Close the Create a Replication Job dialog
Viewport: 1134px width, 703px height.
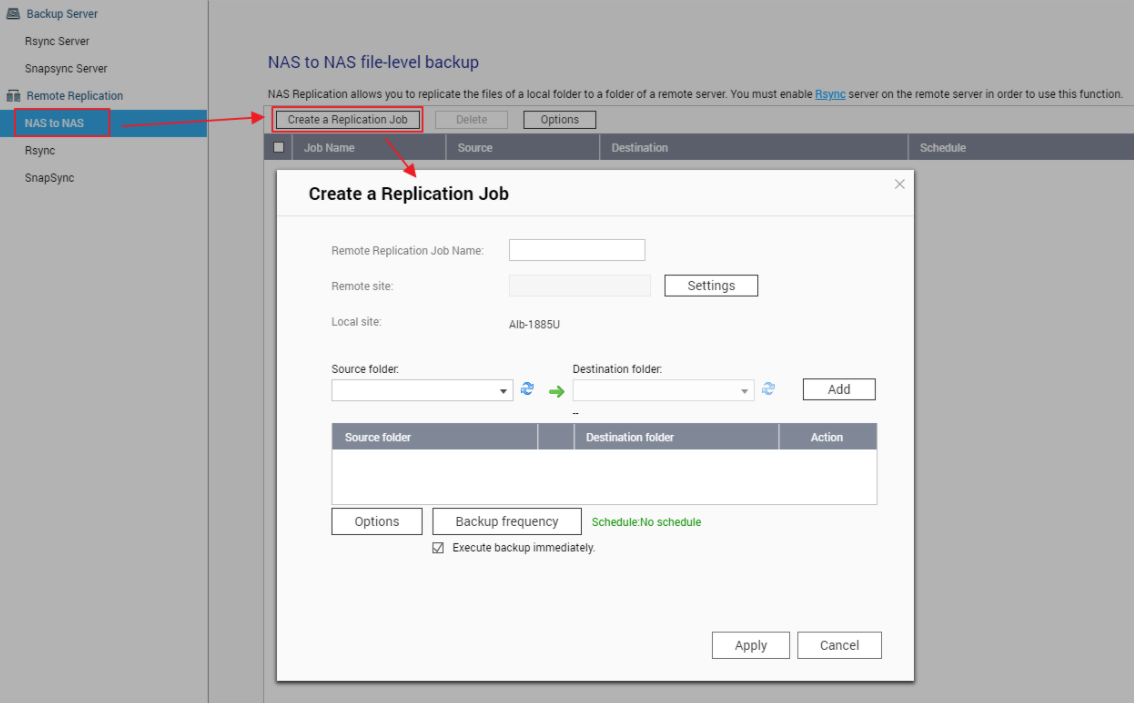pos(899,184)
